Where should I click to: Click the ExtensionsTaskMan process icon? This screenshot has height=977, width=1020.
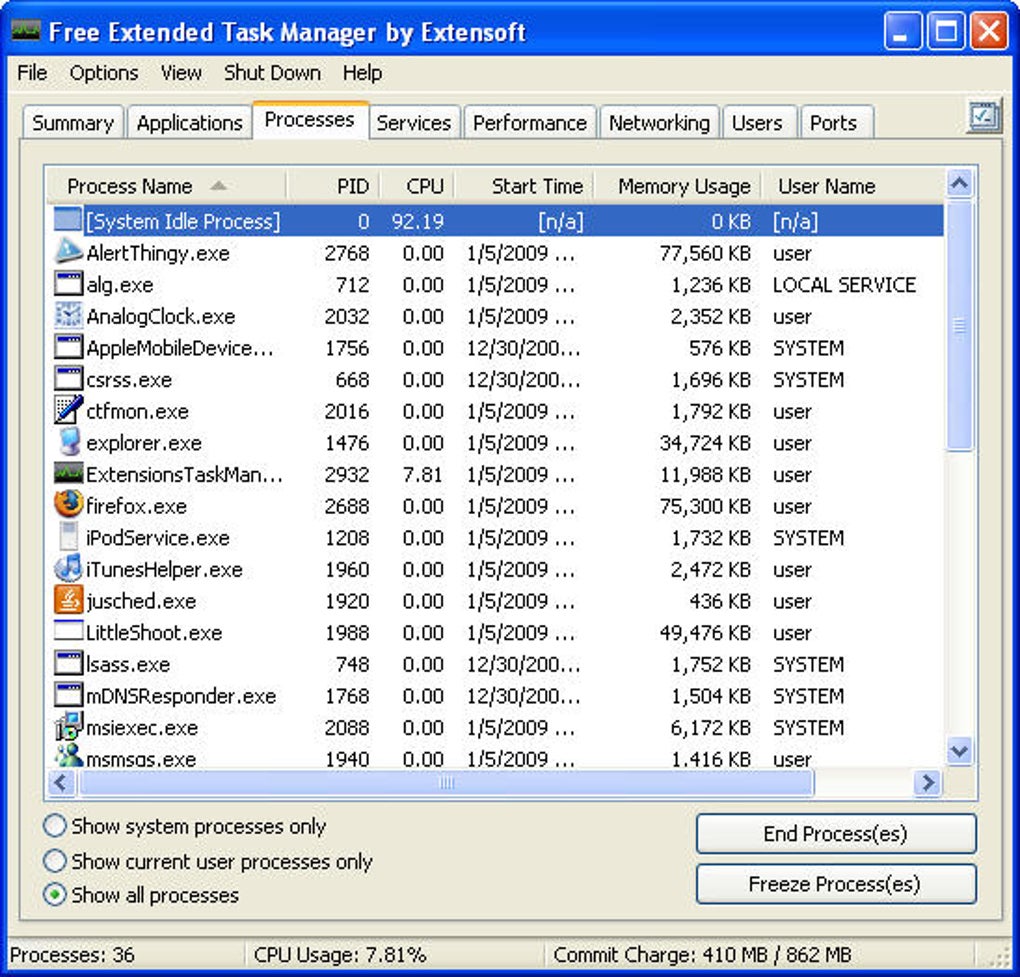(x=68, y=474)
